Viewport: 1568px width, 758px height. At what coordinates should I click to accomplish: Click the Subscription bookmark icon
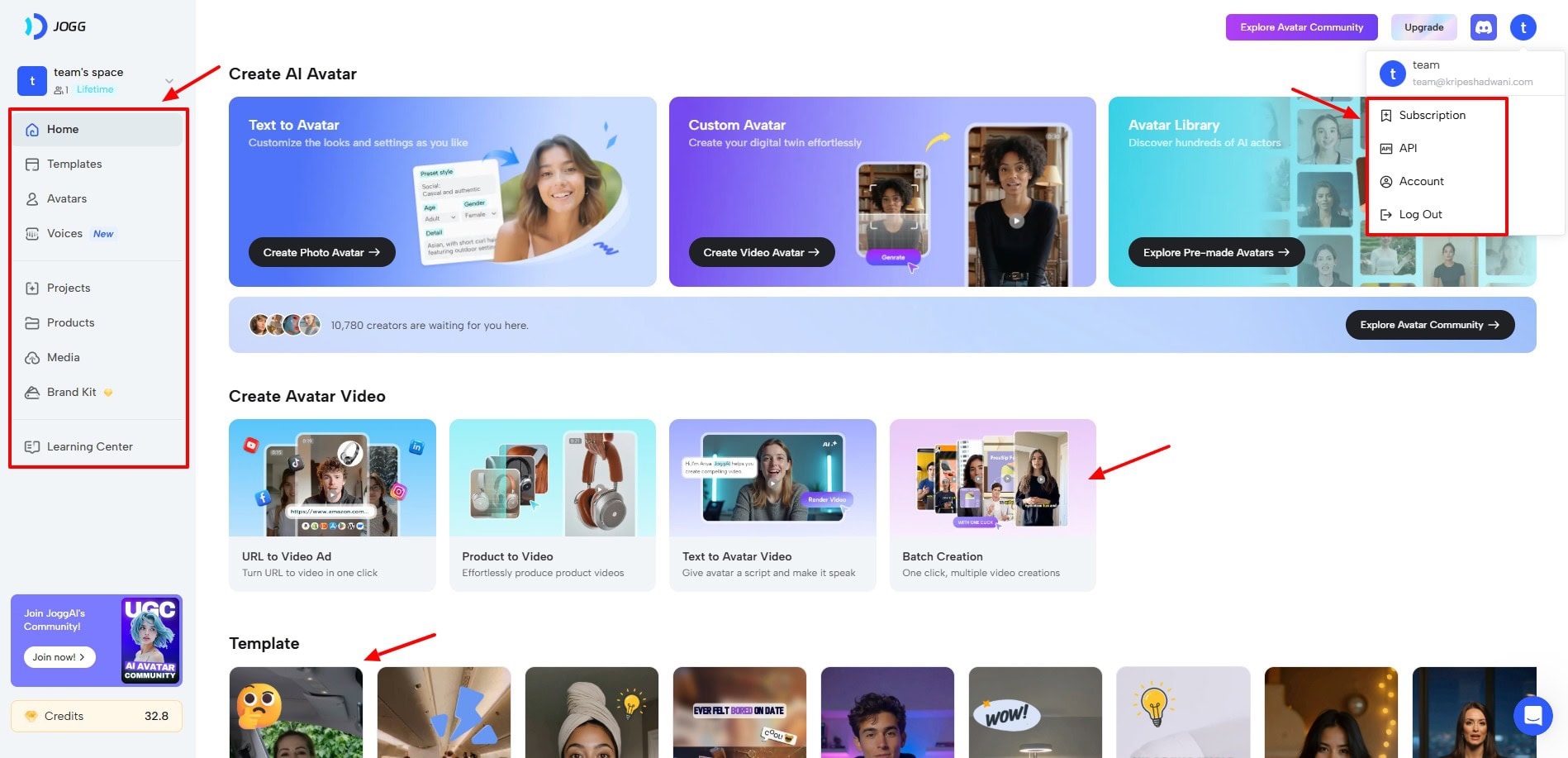(x=1386, y=116)
